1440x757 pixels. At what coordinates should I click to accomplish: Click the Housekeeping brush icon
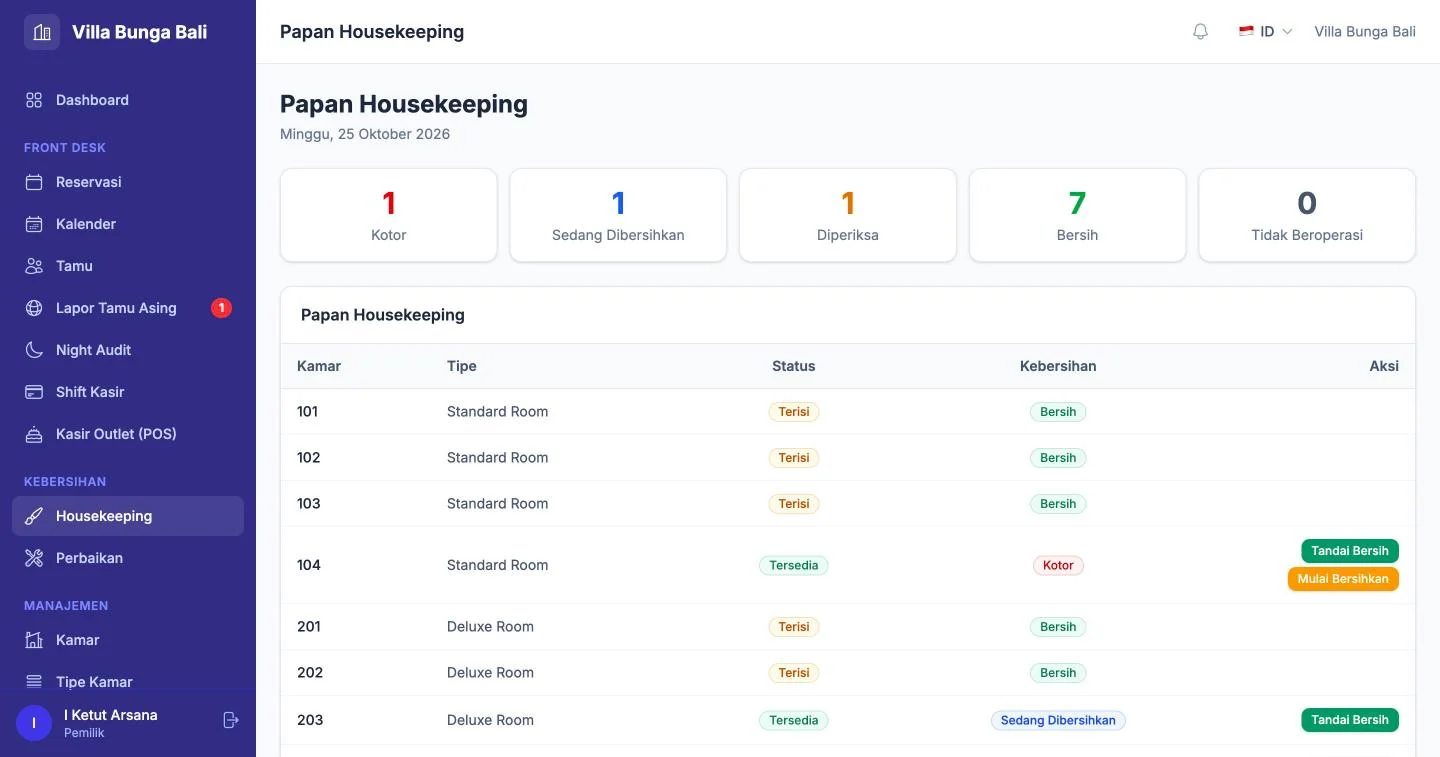tap(34, 516)
